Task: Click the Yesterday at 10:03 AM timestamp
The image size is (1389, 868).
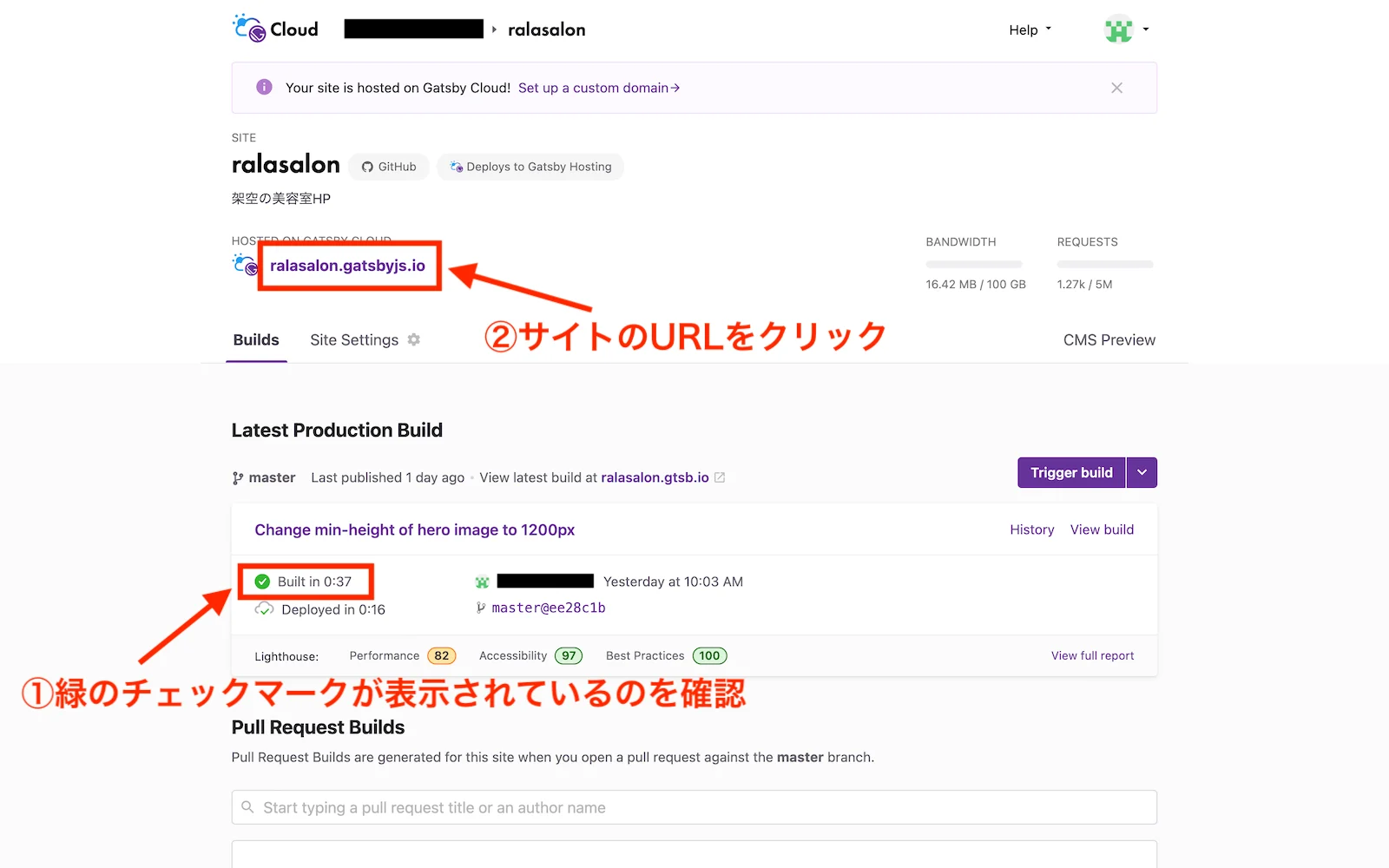Action: click(x=673, y=582)
